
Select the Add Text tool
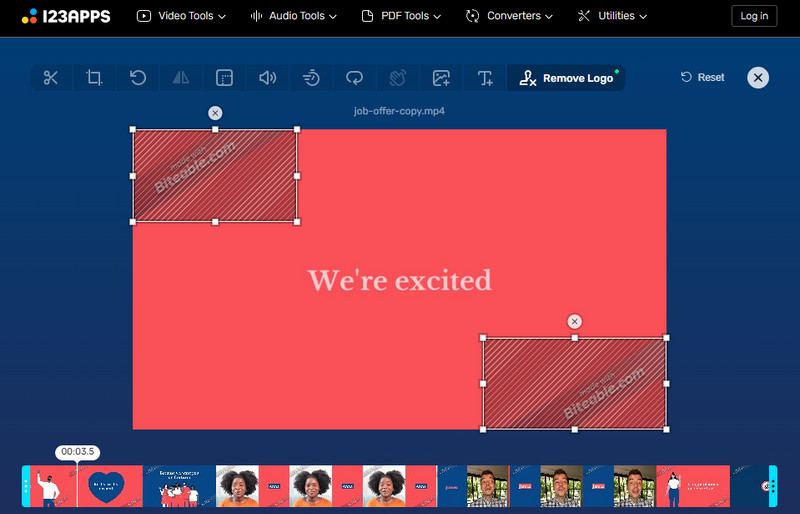[485, 78]
